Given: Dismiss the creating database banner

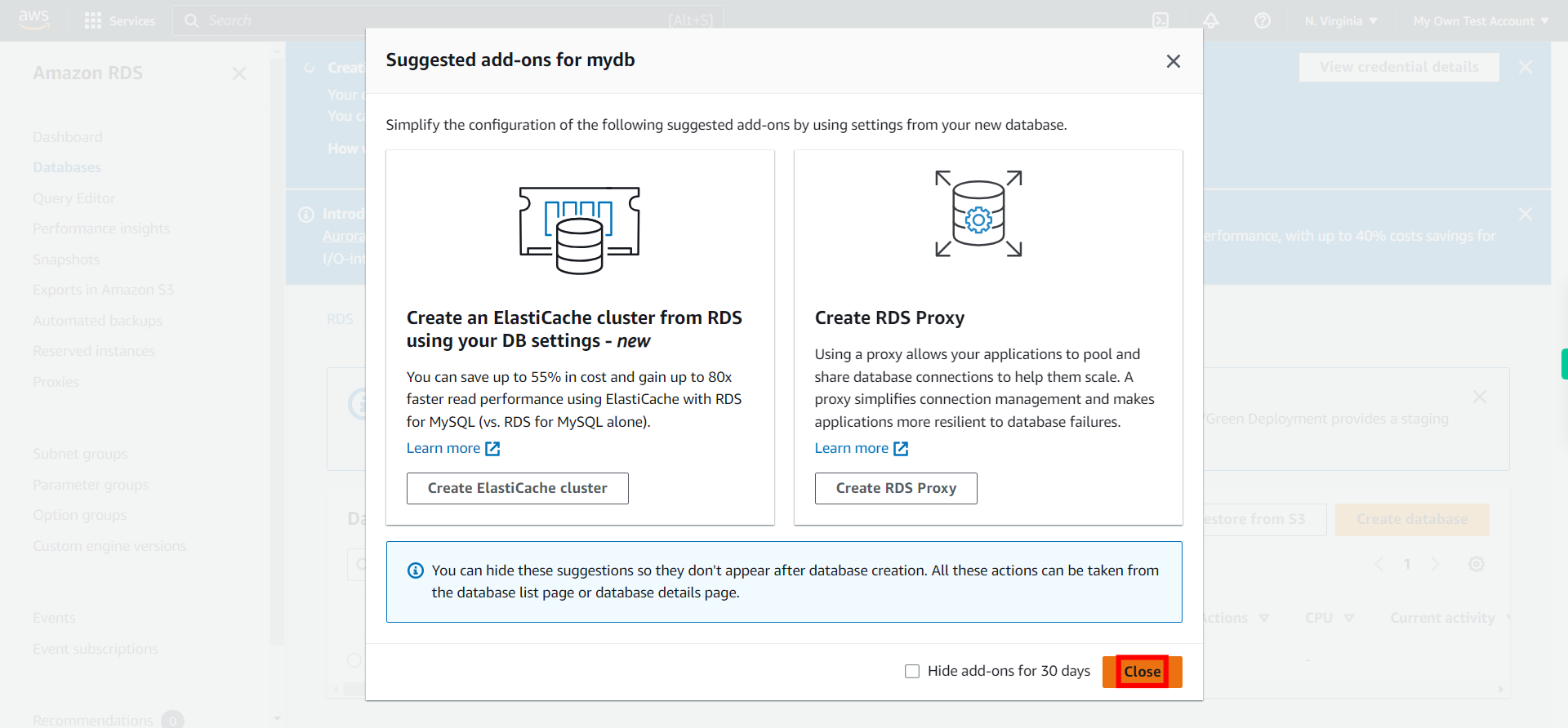Looking at the screenshot, I should tap(1525, 67).
